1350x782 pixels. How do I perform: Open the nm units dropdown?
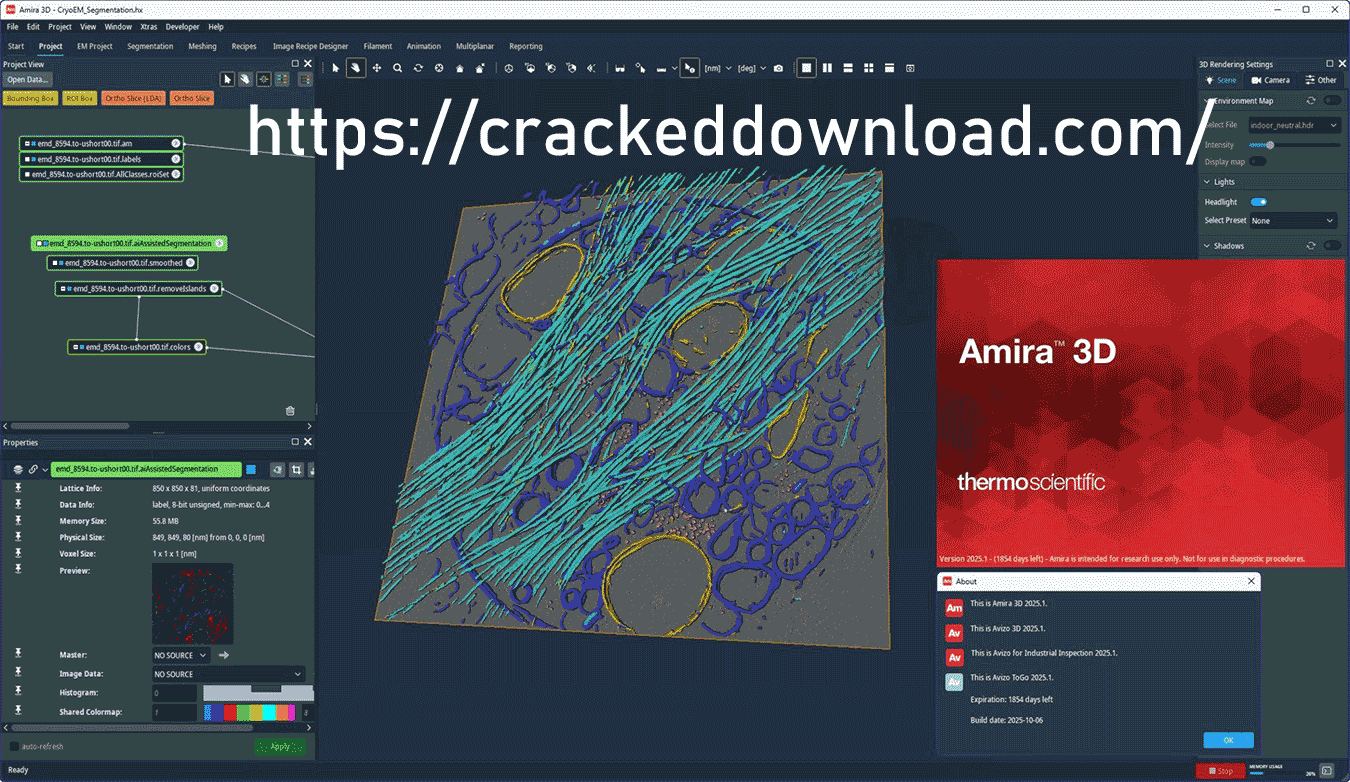click(x=716, y=68)
